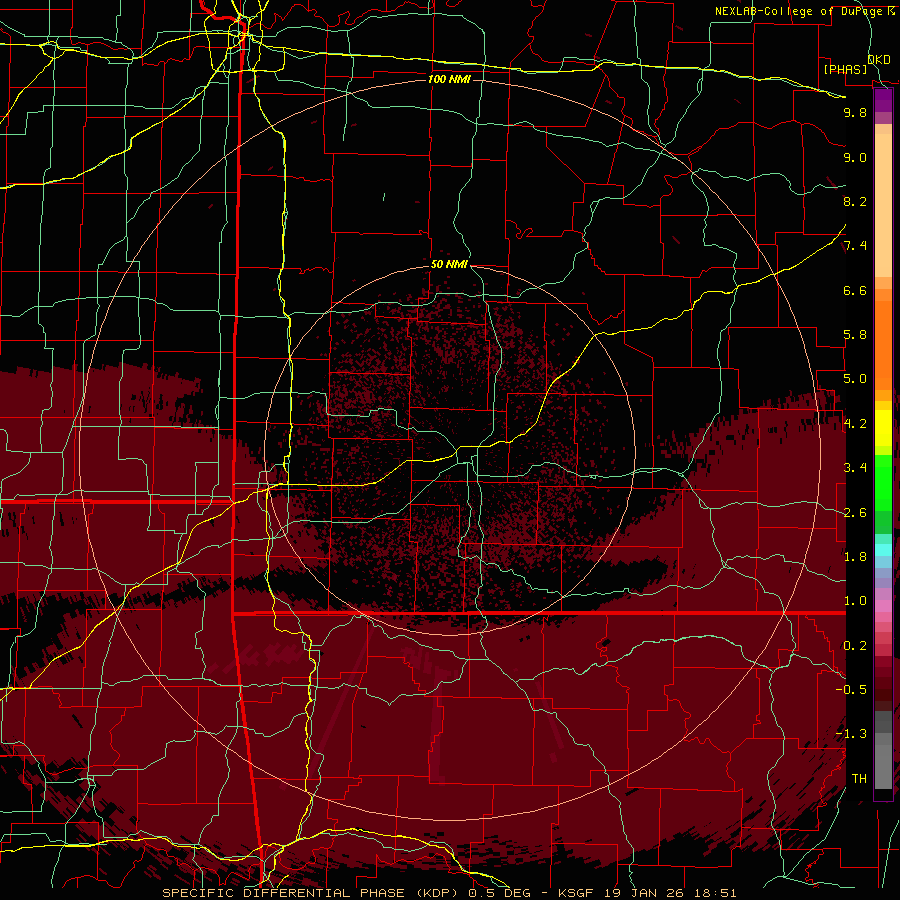Click the 2.6 value on color scale
The image size is (900, 900).
[855, 513]
